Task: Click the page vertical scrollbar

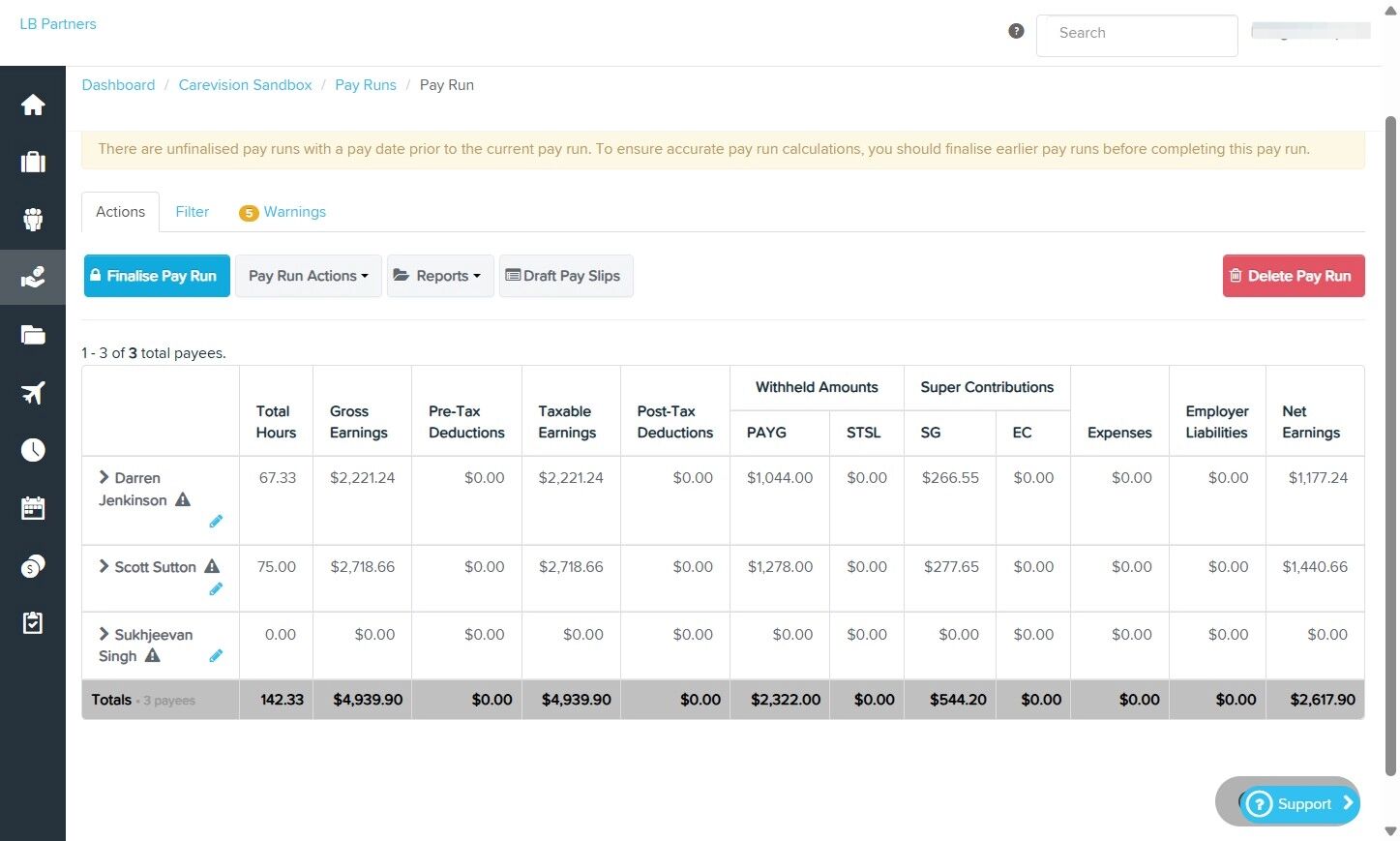Action: point(1390,445)
